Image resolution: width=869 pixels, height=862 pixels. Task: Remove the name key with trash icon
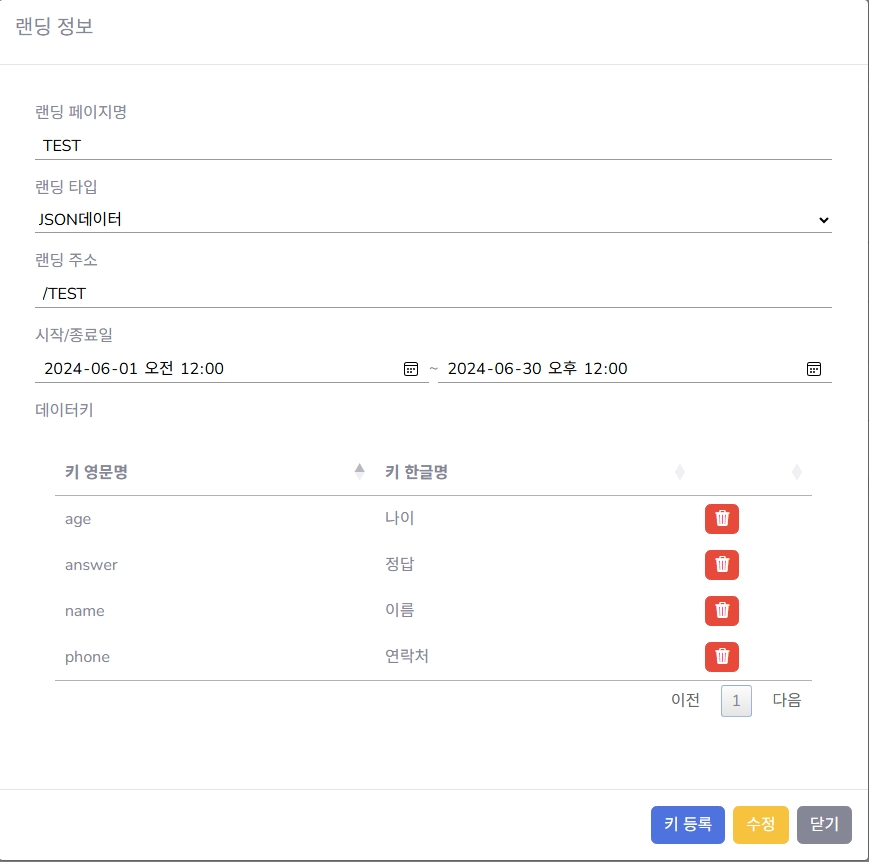[x=722, y=611]
